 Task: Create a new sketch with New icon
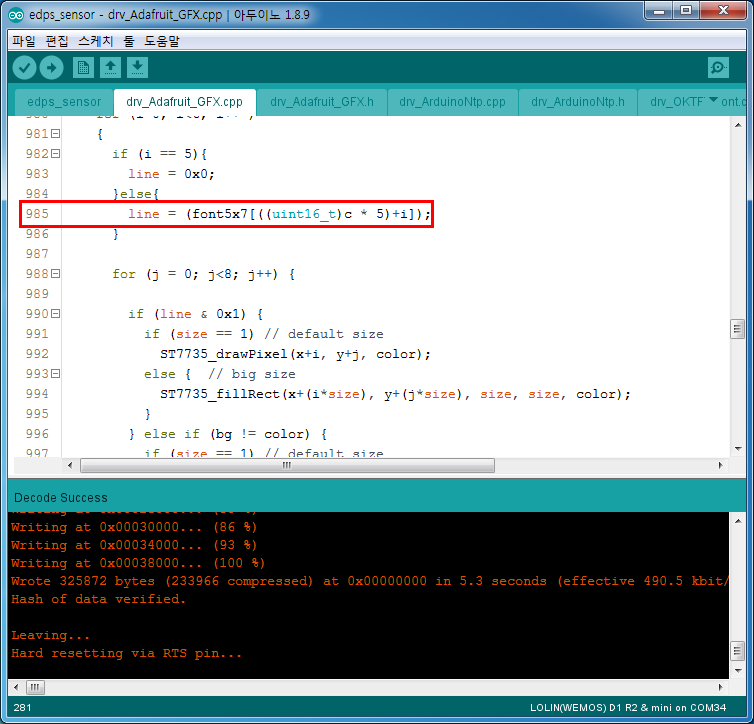(x=83, y=67)
